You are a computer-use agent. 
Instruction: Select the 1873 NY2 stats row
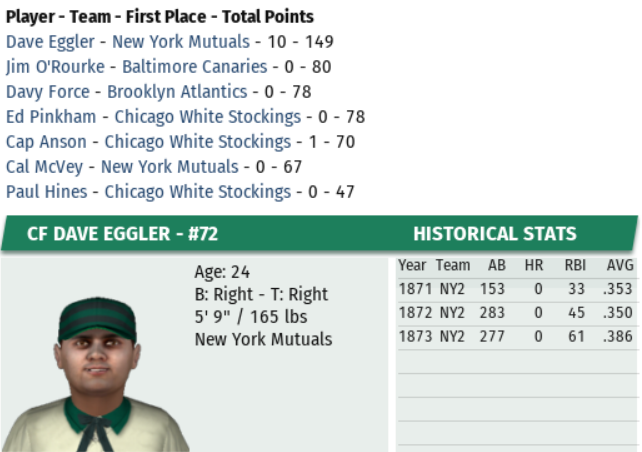515,337
